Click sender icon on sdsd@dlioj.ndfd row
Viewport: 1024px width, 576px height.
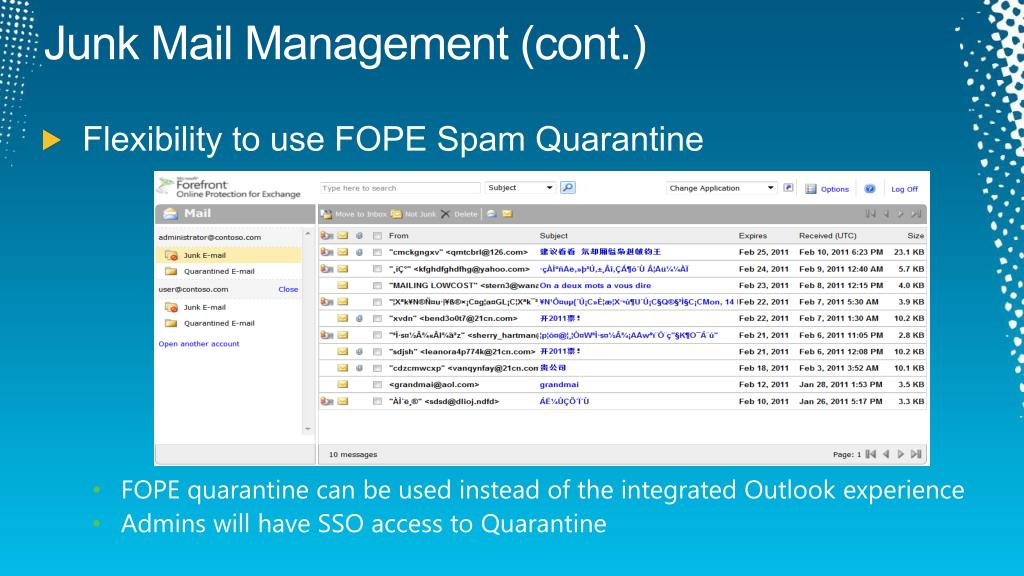click(327, 401)
